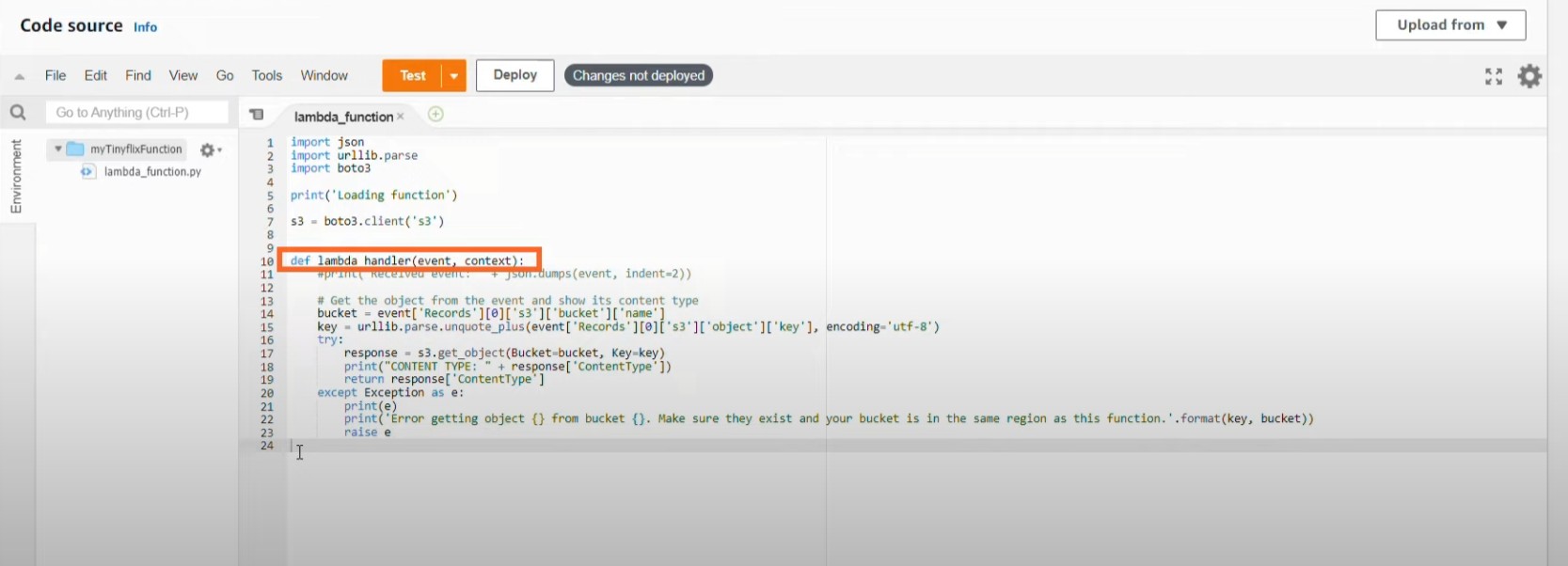Open the Code source Info link

145,27
